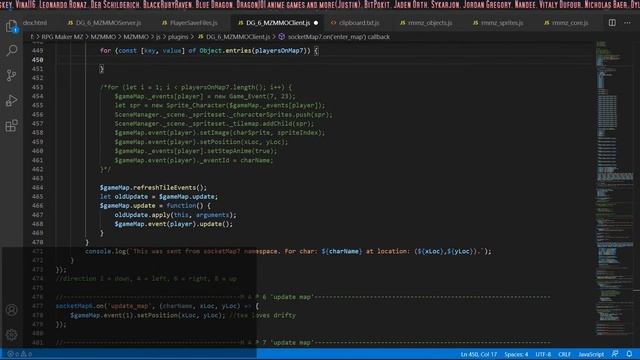
Task: Click unsaved dot on DG_6_MZMMOClient.js tab
Action: 316,23
